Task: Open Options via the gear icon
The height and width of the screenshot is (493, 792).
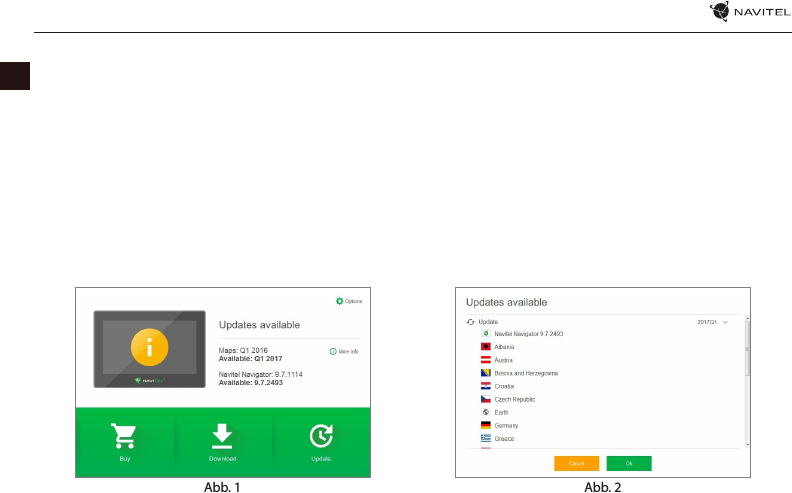Action: tap(339, 301)
